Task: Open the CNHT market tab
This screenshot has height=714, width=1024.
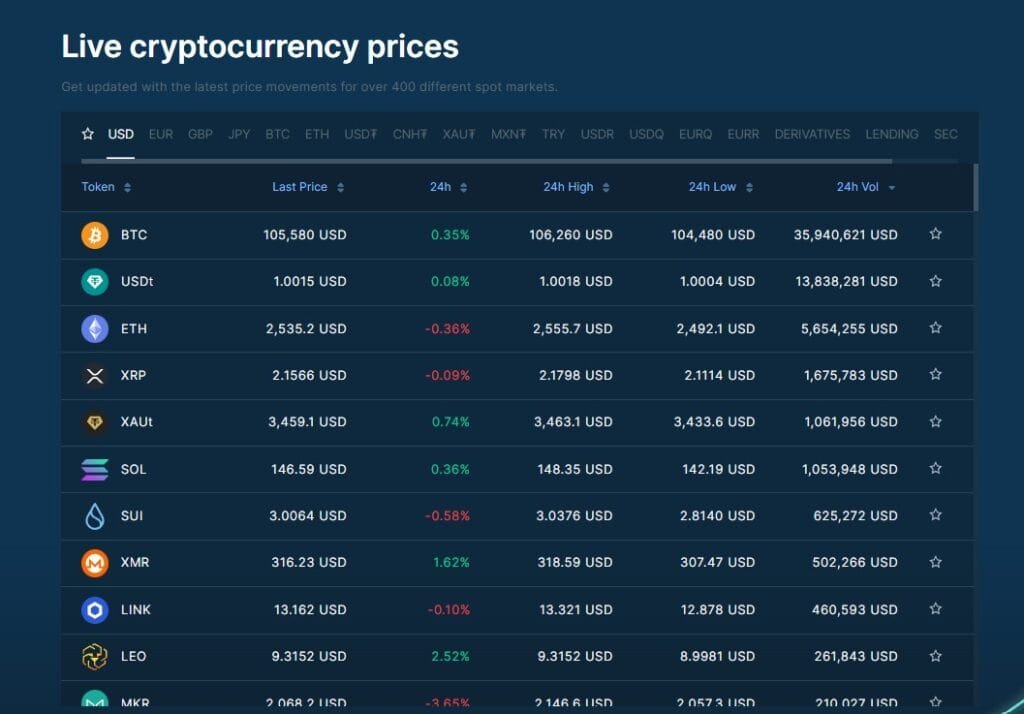Action: click(x=409, y=135)
